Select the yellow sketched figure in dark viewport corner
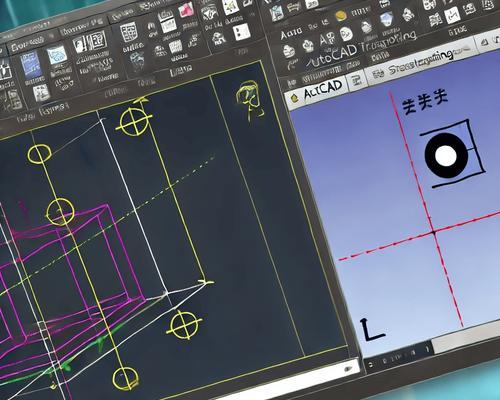500x400 pixels. (x=250, y=100)
